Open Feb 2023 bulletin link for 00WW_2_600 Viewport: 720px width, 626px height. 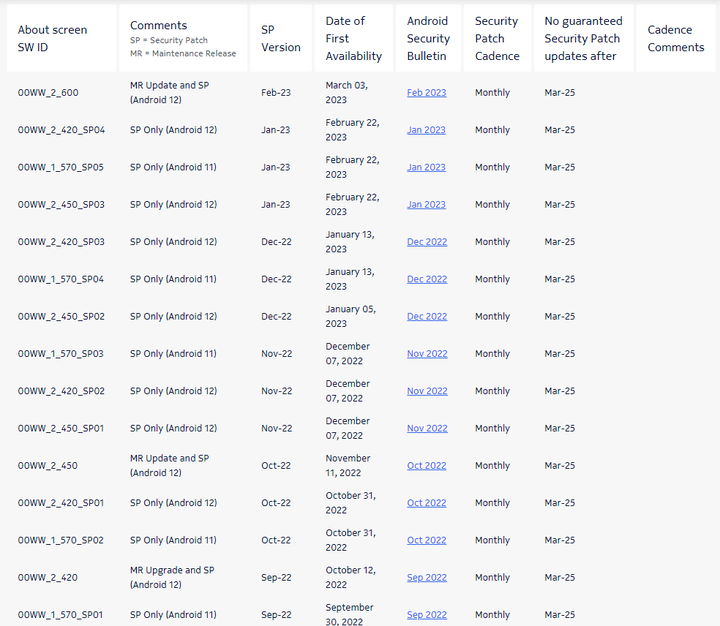click(x=426, y=93)
